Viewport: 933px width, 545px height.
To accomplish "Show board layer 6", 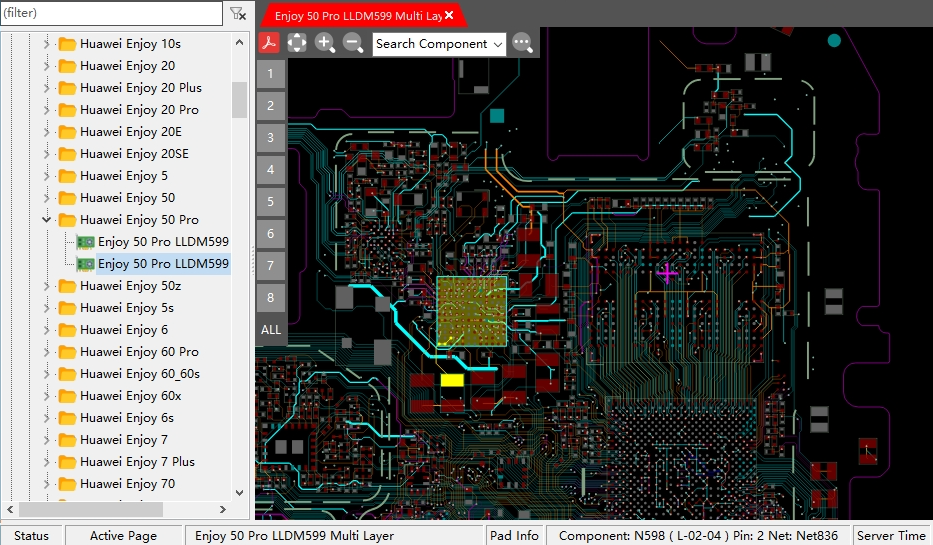I will tap(271, 234).
